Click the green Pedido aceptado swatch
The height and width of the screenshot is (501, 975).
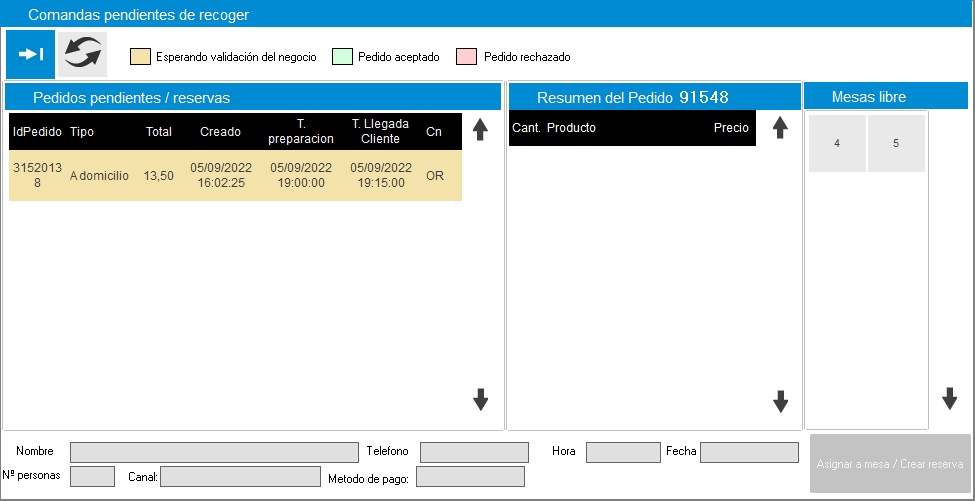(x=341, y=57)
